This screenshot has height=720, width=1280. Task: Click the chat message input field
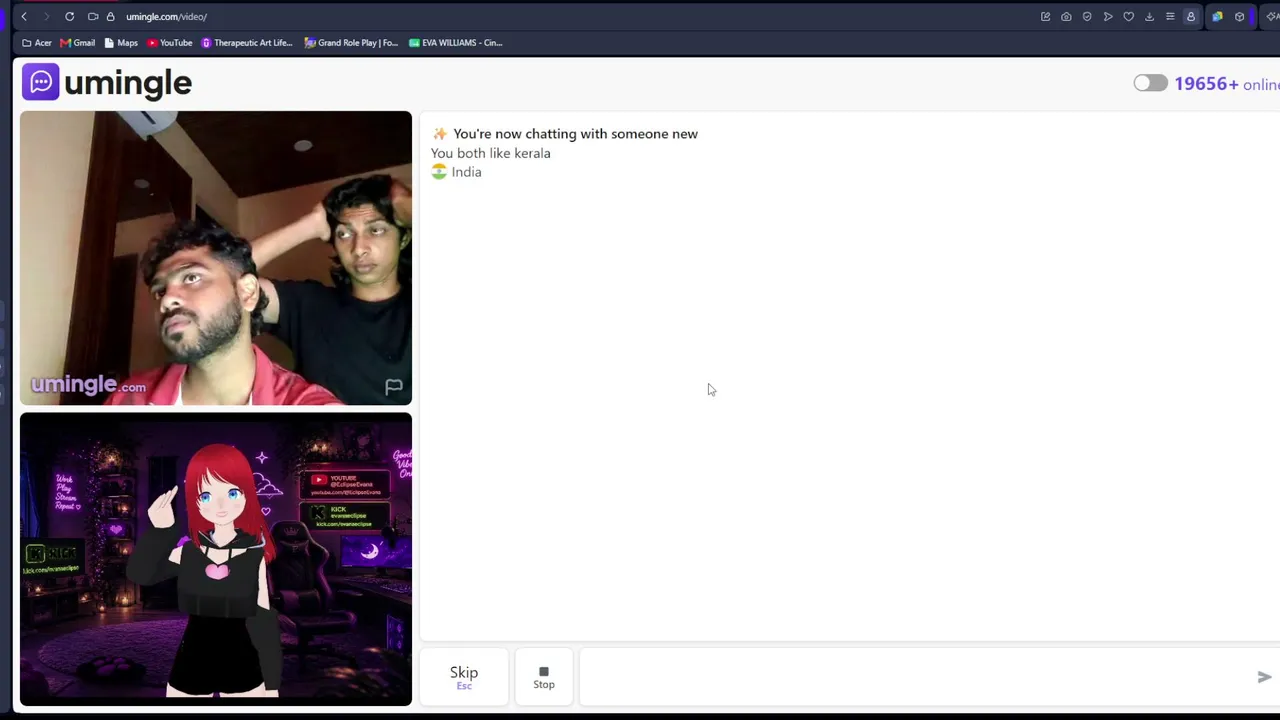pyautogui.click(x=915, y=677)
